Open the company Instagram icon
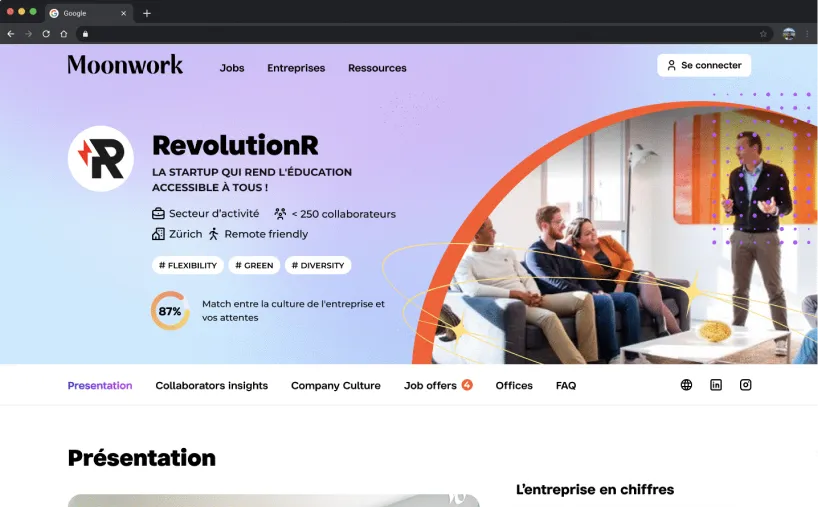 [x=745, y=385]
